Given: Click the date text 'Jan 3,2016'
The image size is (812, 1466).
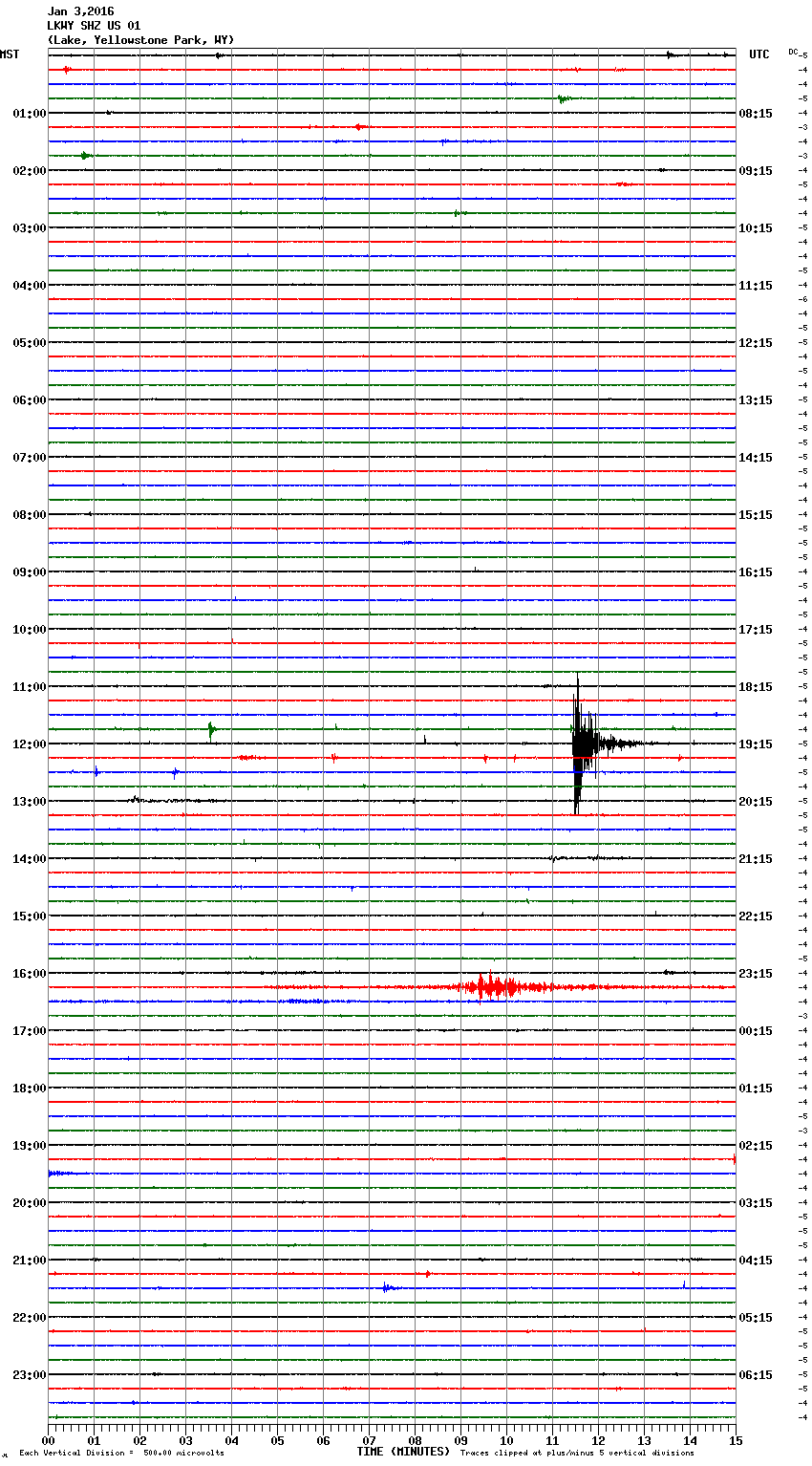Looking at the screenshot, I should [80, 11].
